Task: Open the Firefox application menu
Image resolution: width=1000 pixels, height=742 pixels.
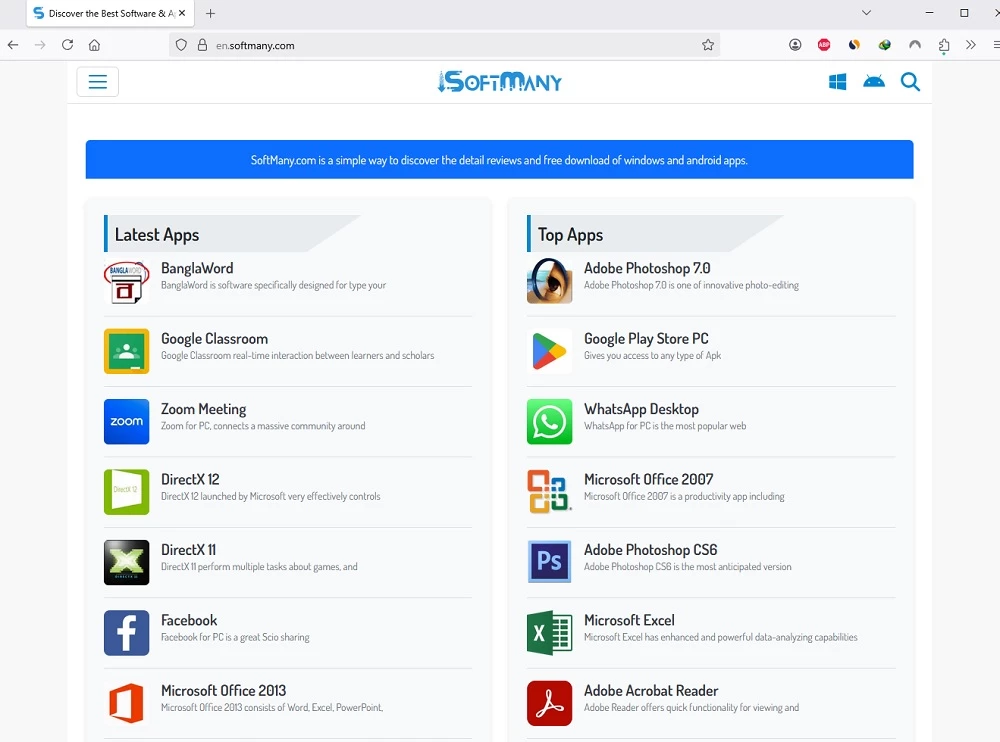Action: 996,45
